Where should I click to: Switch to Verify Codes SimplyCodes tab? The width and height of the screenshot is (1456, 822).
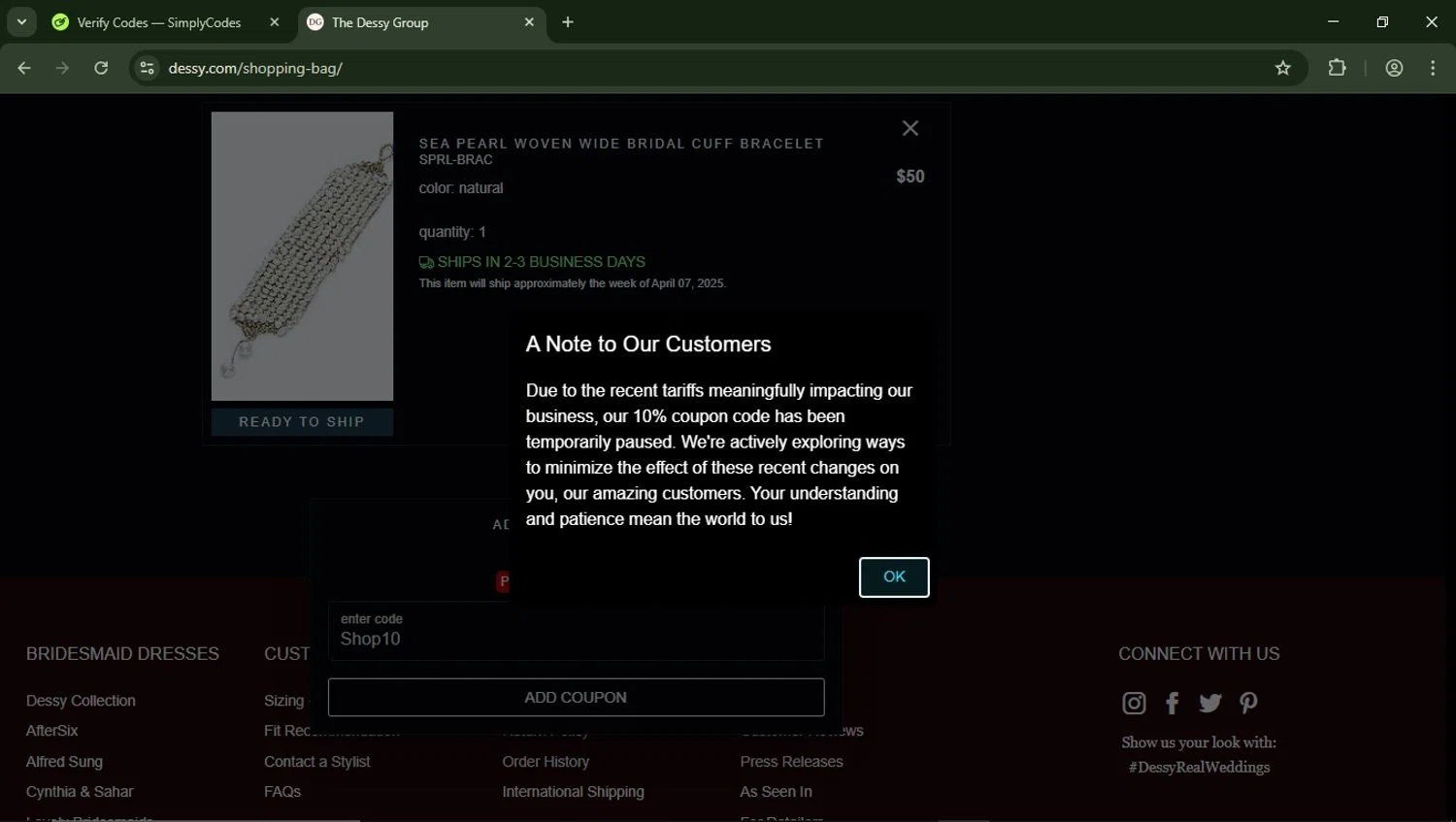coord(158,22)
